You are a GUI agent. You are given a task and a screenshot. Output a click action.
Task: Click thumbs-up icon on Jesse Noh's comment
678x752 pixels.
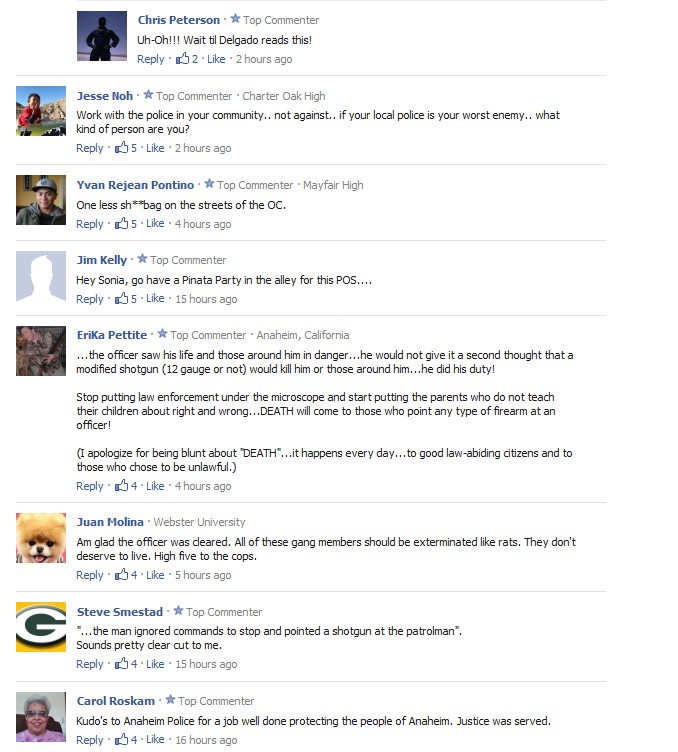pos(121,147)
